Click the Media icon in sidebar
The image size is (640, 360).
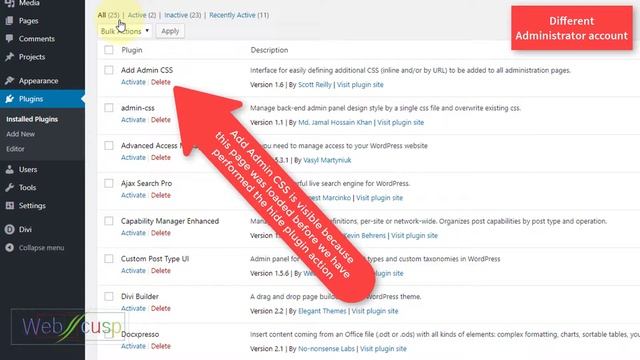click(10, 3)
